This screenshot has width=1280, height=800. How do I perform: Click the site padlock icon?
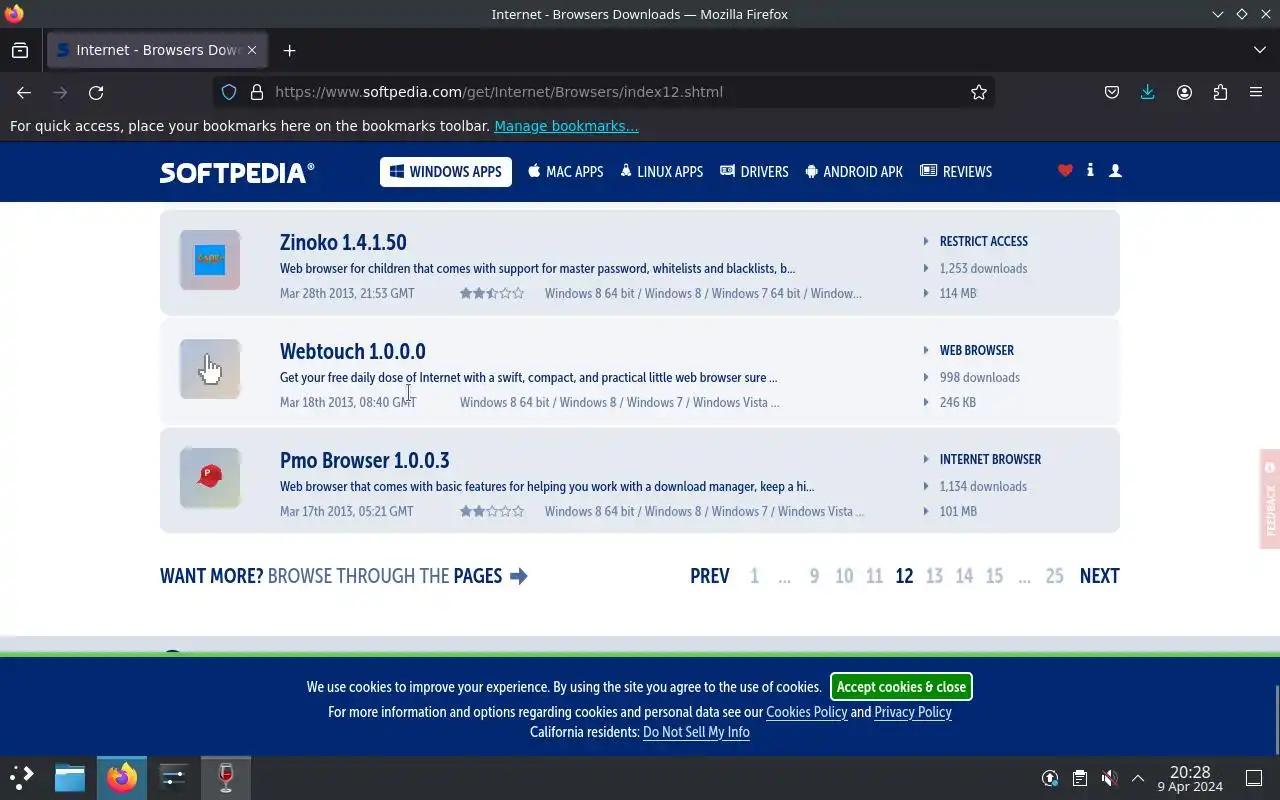[257, 92]
